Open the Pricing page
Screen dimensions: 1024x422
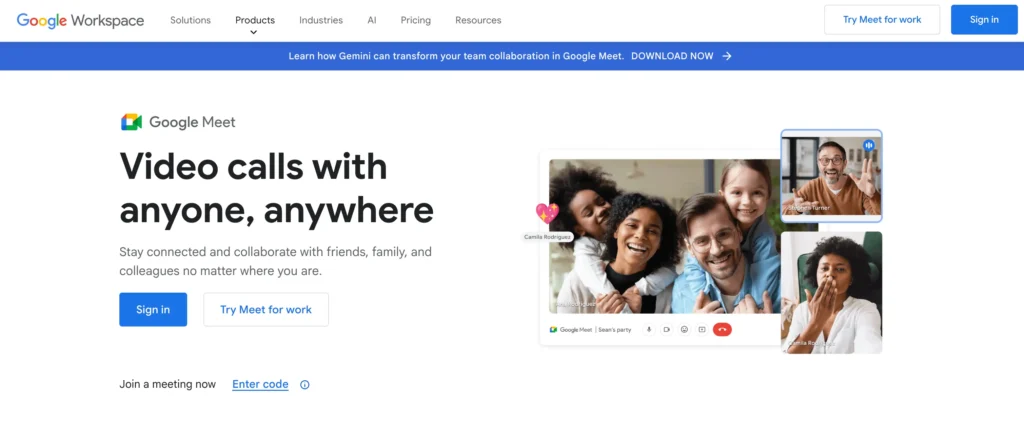coord(415,20)
